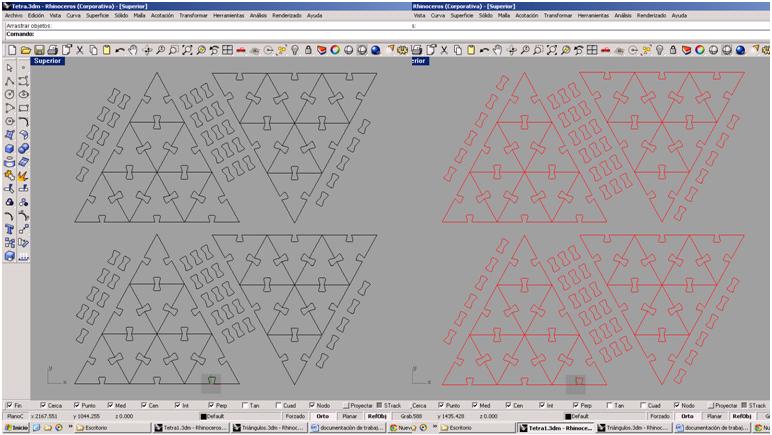Switch to Triángulos.3dm in the first taskbar
The height and width of the screenshot is (435, 772).
pos(268,428)
